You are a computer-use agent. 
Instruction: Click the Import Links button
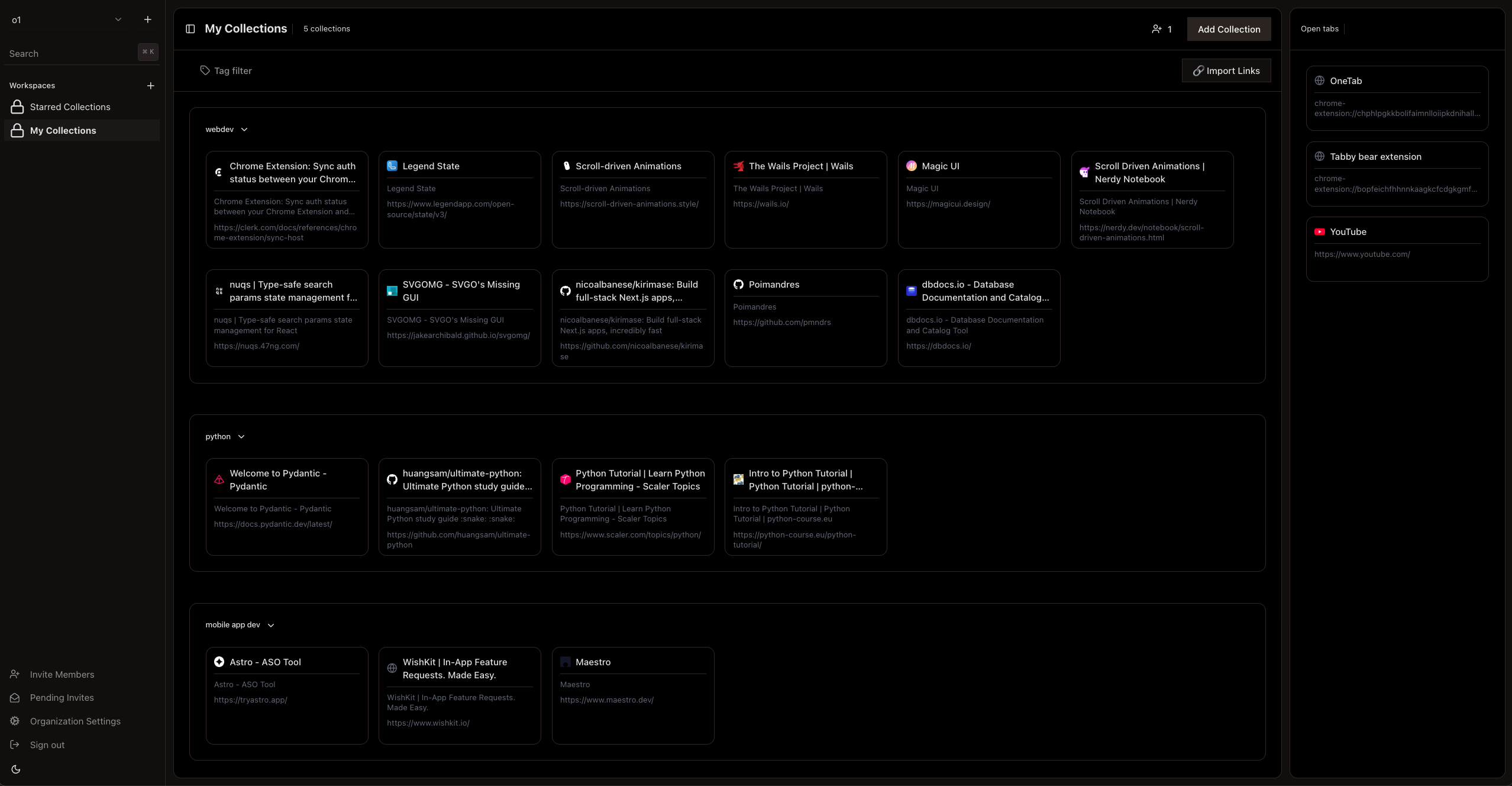[x=1226, y=71]
